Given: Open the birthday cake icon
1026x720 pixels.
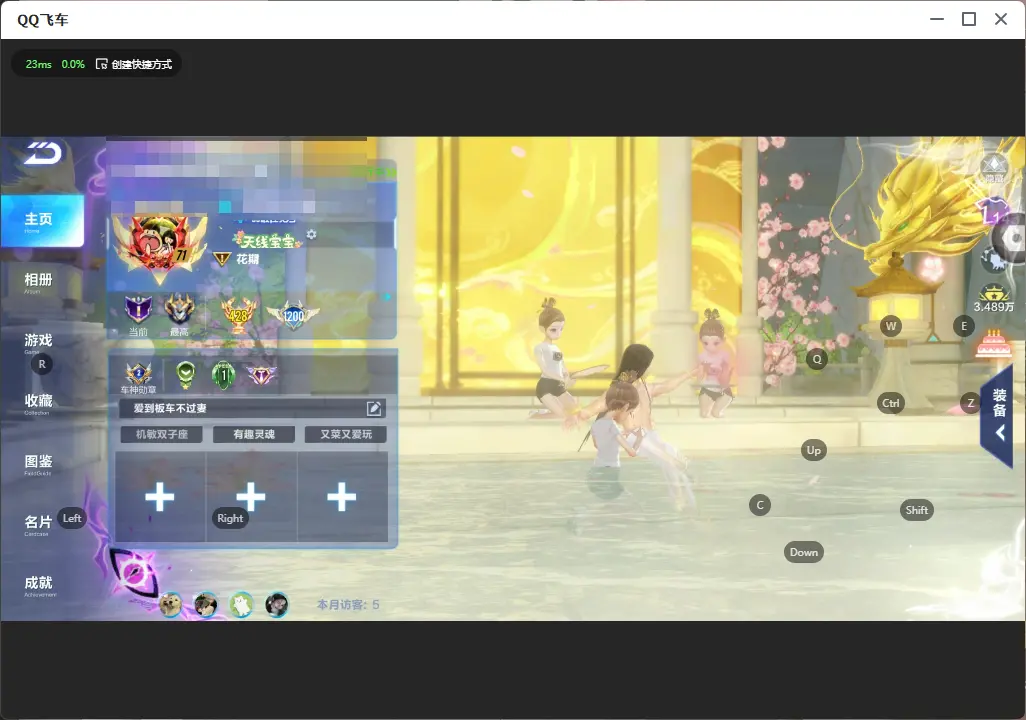Looking at the screenshot, I should (993, 344).
